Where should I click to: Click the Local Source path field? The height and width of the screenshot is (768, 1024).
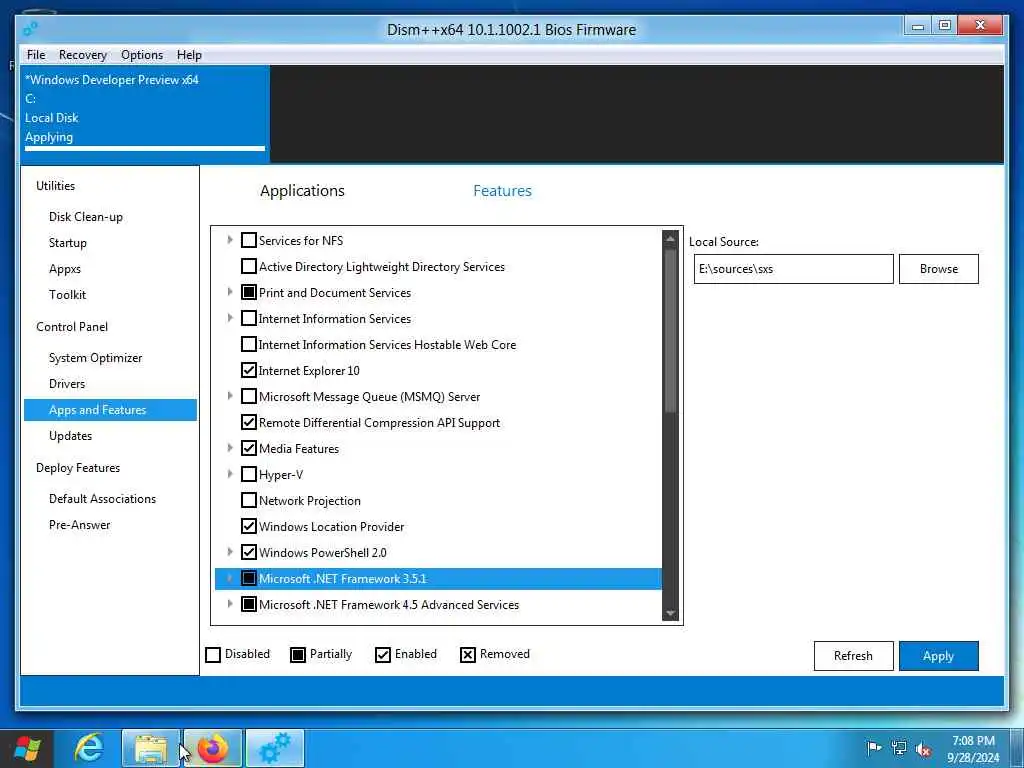(793, 269)
